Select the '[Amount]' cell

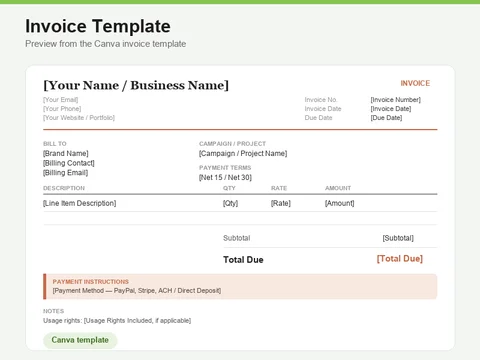(340, 203)
